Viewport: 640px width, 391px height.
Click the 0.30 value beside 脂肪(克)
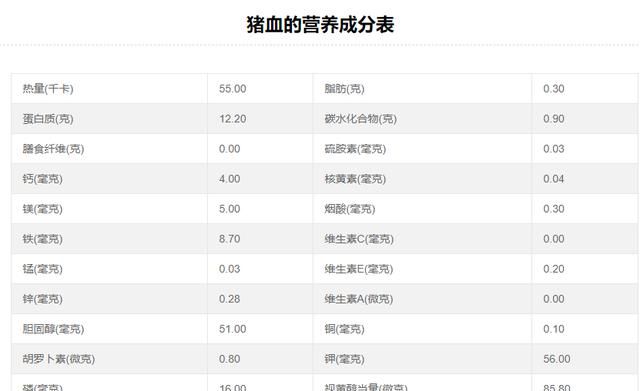coord(554,89)
